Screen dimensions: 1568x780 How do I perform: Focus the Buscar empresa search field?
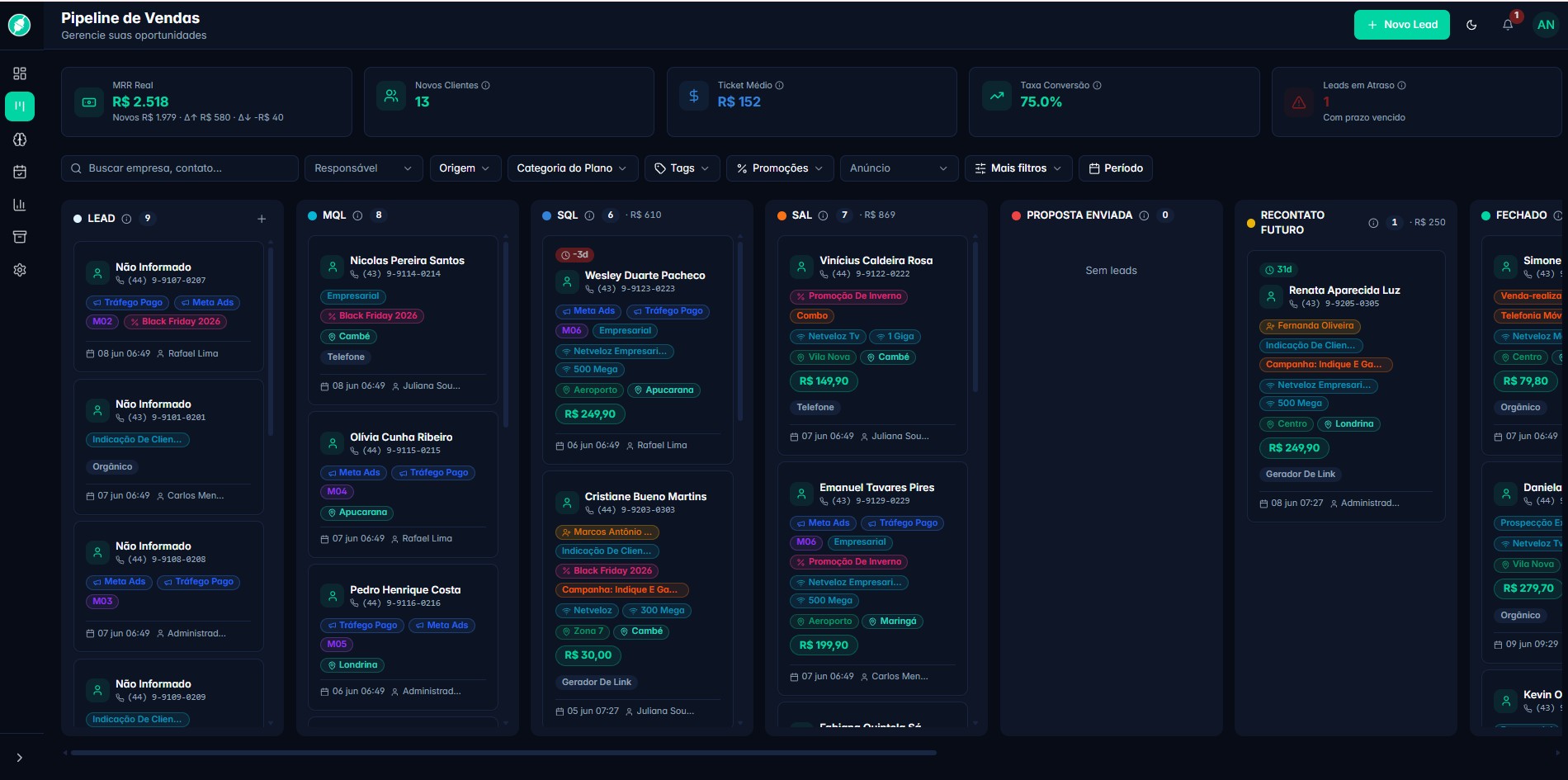coord(180,168)
